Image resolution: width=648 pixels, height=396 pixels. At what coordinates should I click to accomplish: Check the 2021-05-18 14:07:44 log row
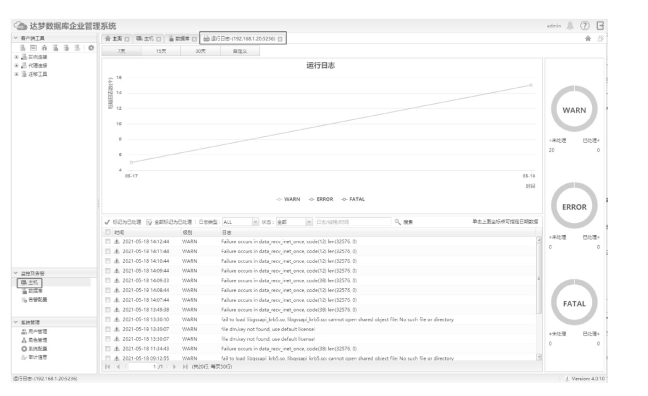click(x=108, y=300)
